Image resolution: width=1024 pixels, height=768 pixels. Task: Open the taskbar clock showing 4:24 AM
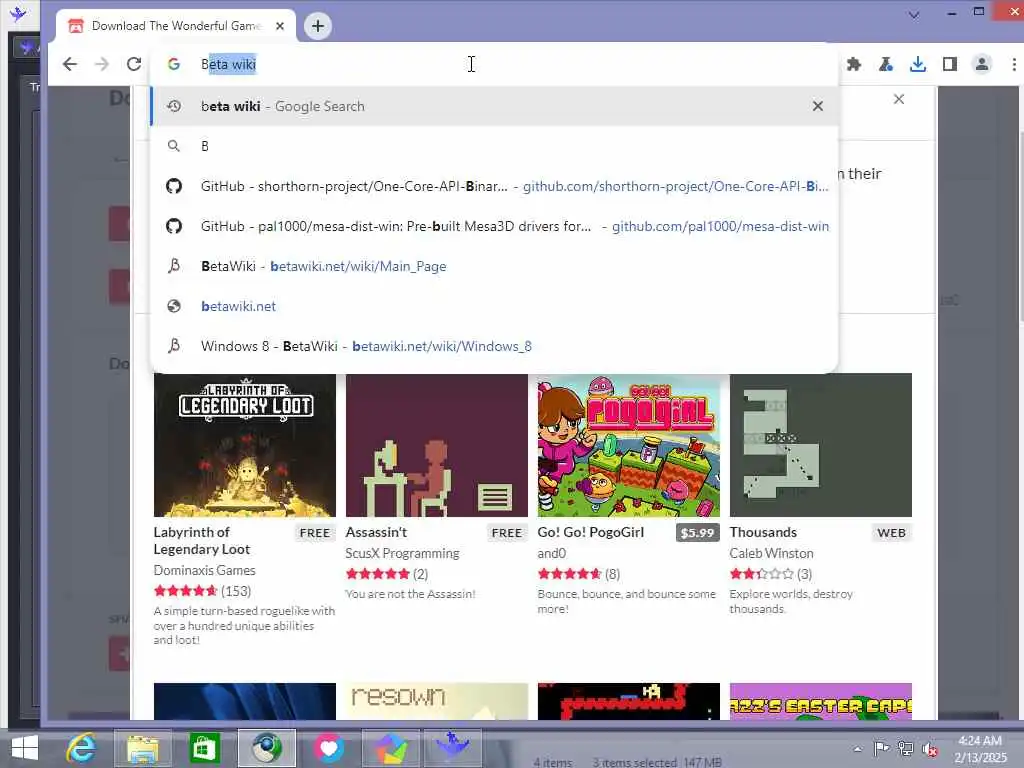coord(980,749)
